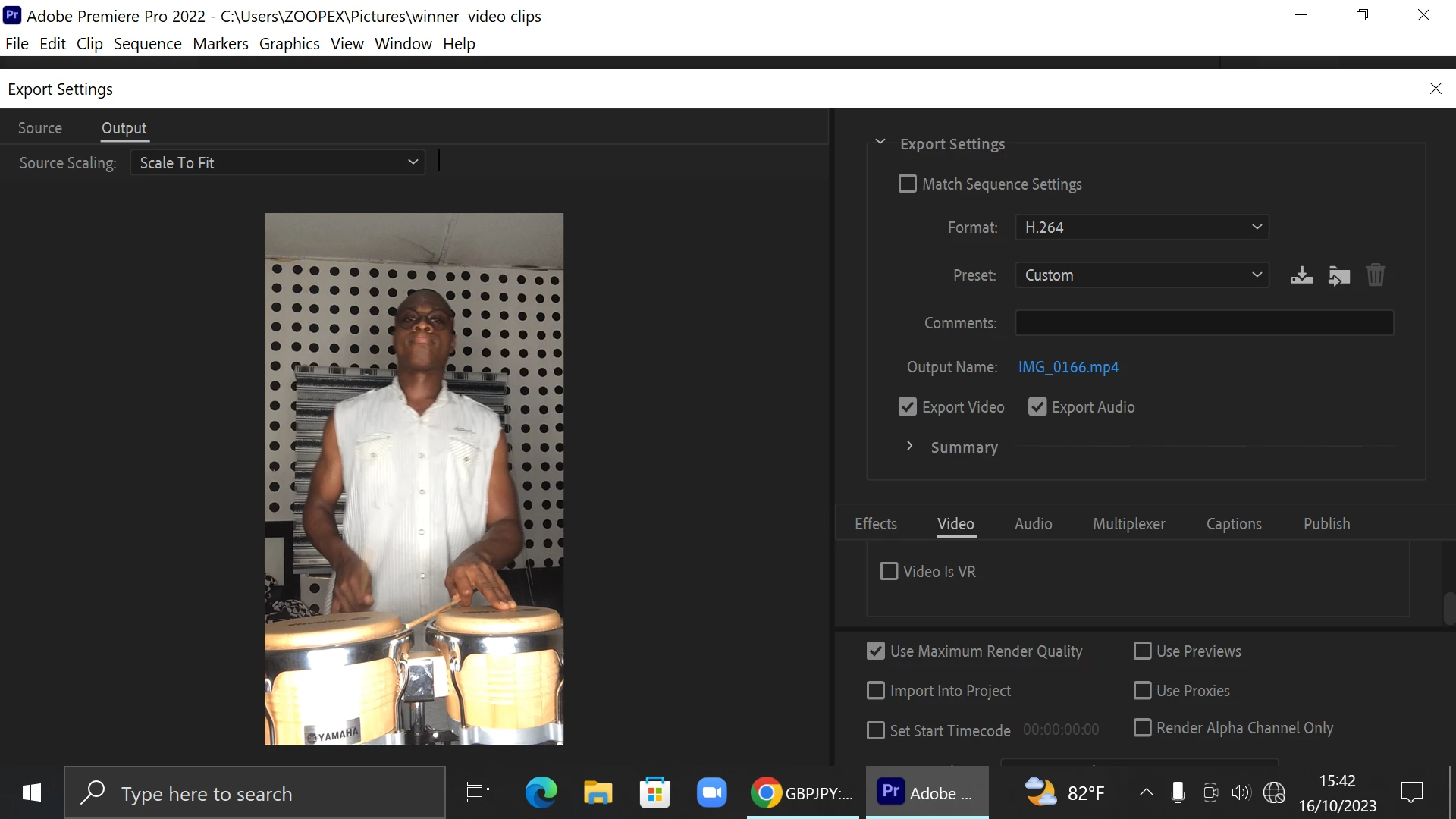Screen dimensions: 1456x819
Task: Switch to the Source tab
Action: [40, 128]
